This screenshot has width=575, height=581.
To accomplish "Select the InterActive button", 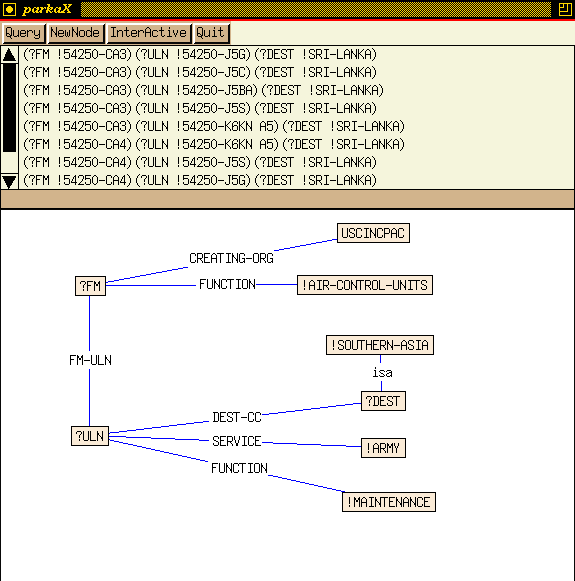I will point(149,33).
